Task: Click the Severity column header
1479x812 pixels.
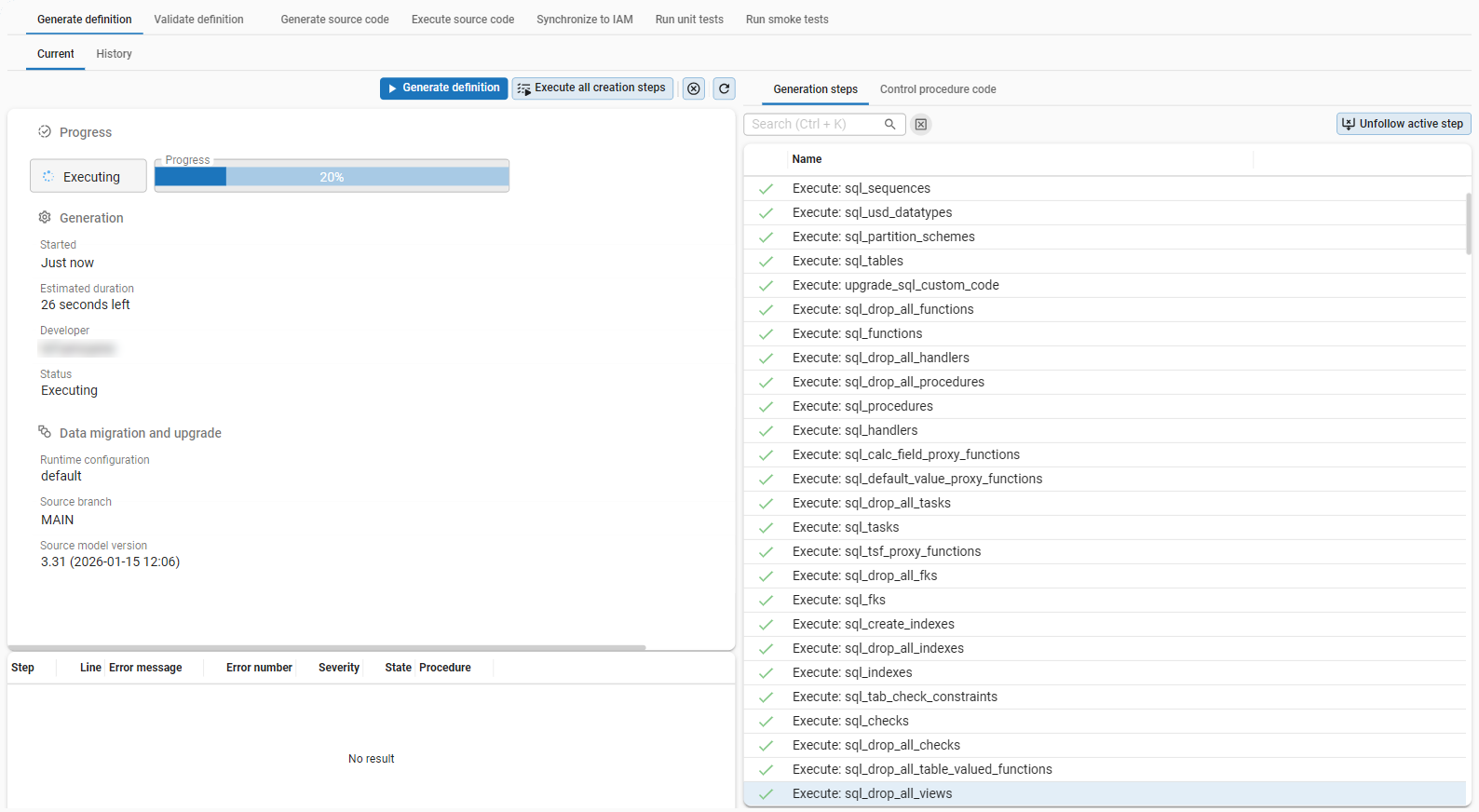Action: [339, 668]
